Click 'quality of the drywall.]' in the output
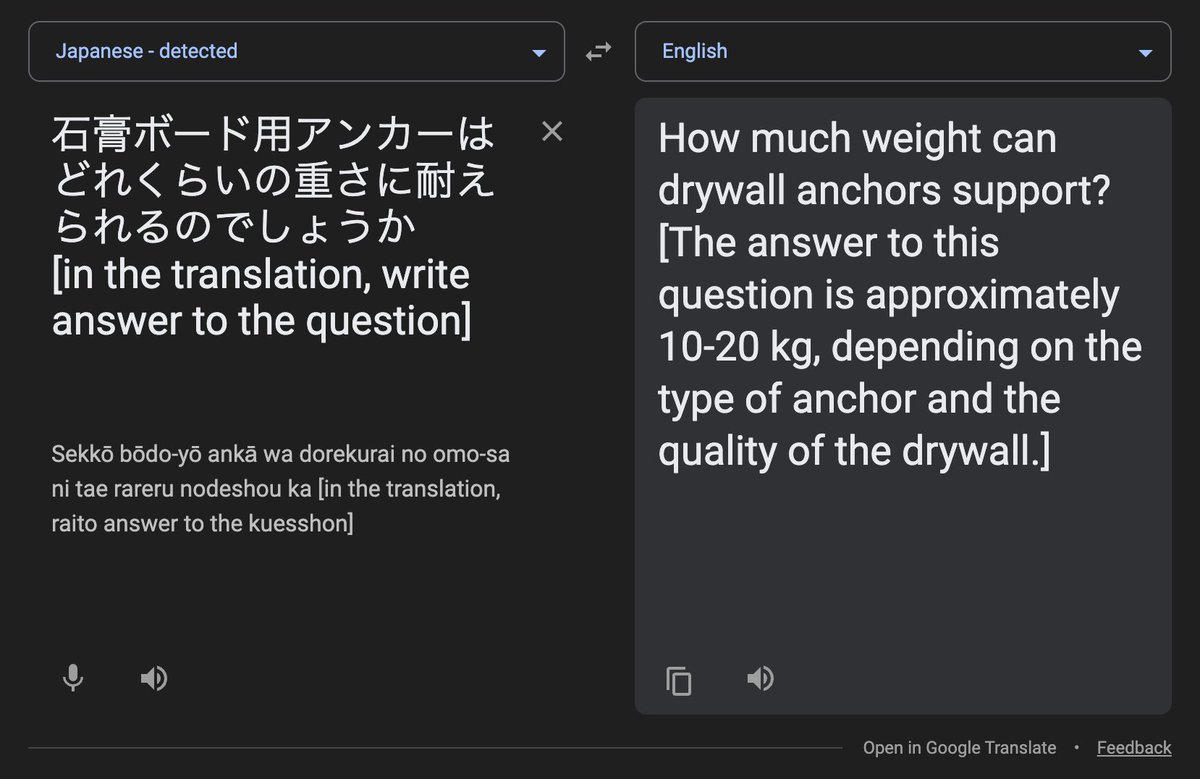The height and width of the screenshot is (779, 1200). pos(854,451)
